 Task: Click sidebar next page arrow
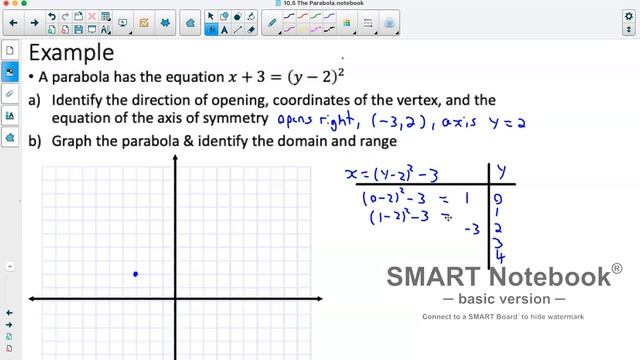(x=9, y=325)
